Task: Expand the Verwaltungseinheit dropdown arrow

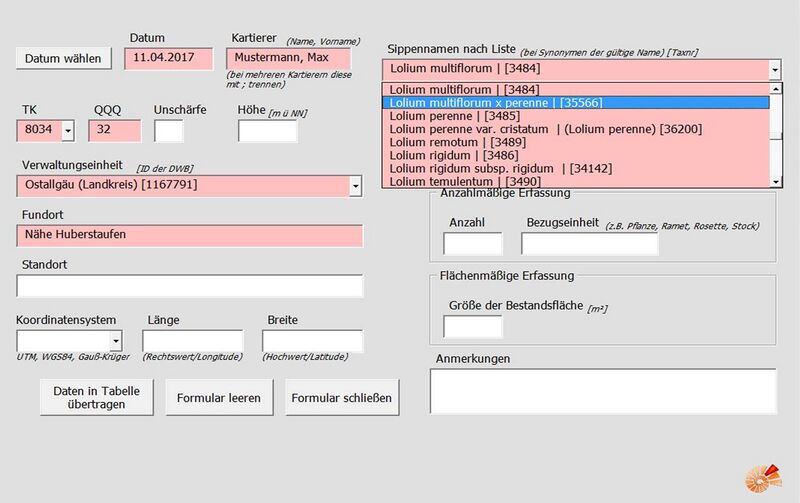Action: 356,186
